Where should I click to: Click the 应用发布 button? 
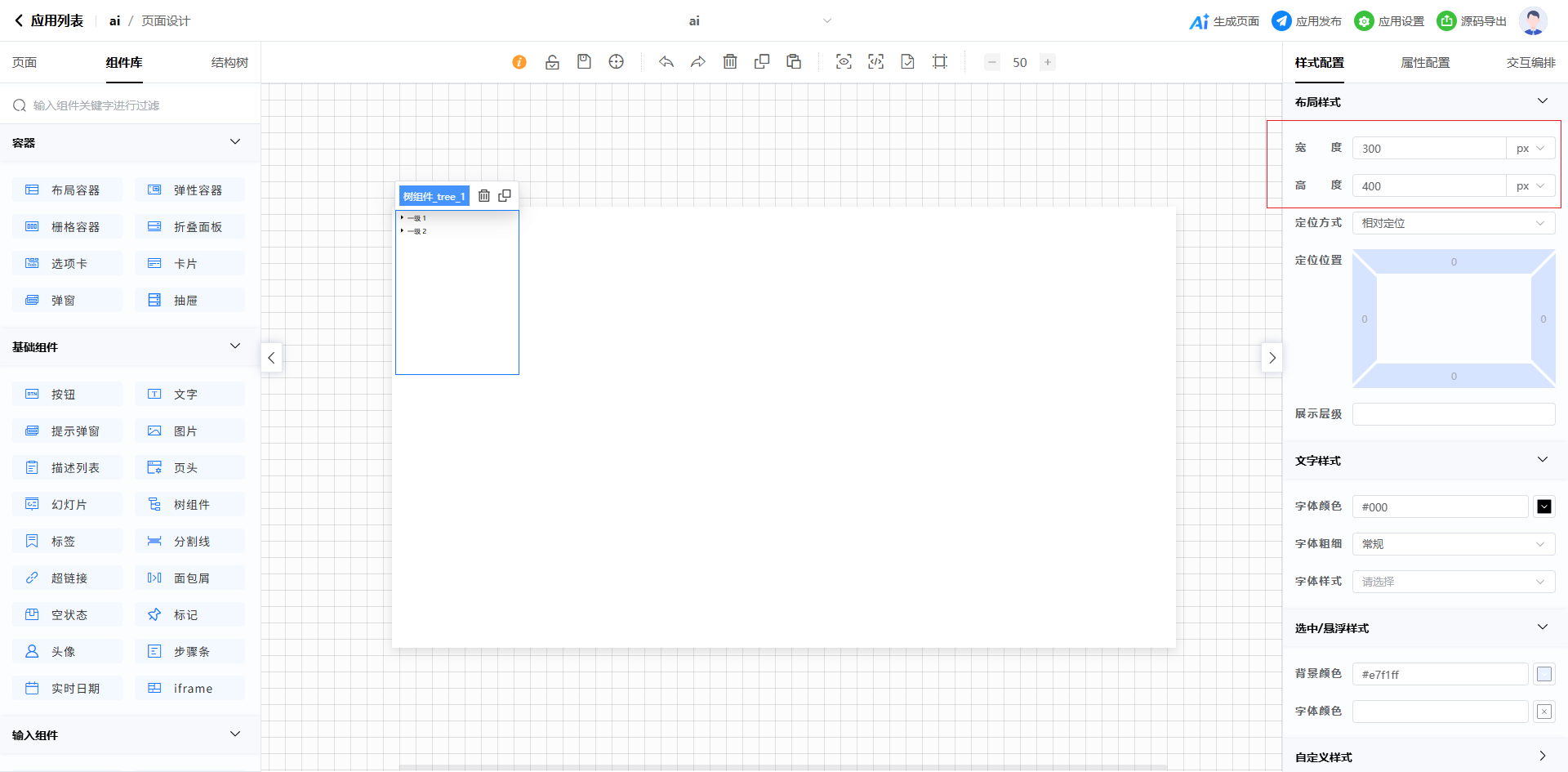pyautogui.click(x=1307, y=21)
